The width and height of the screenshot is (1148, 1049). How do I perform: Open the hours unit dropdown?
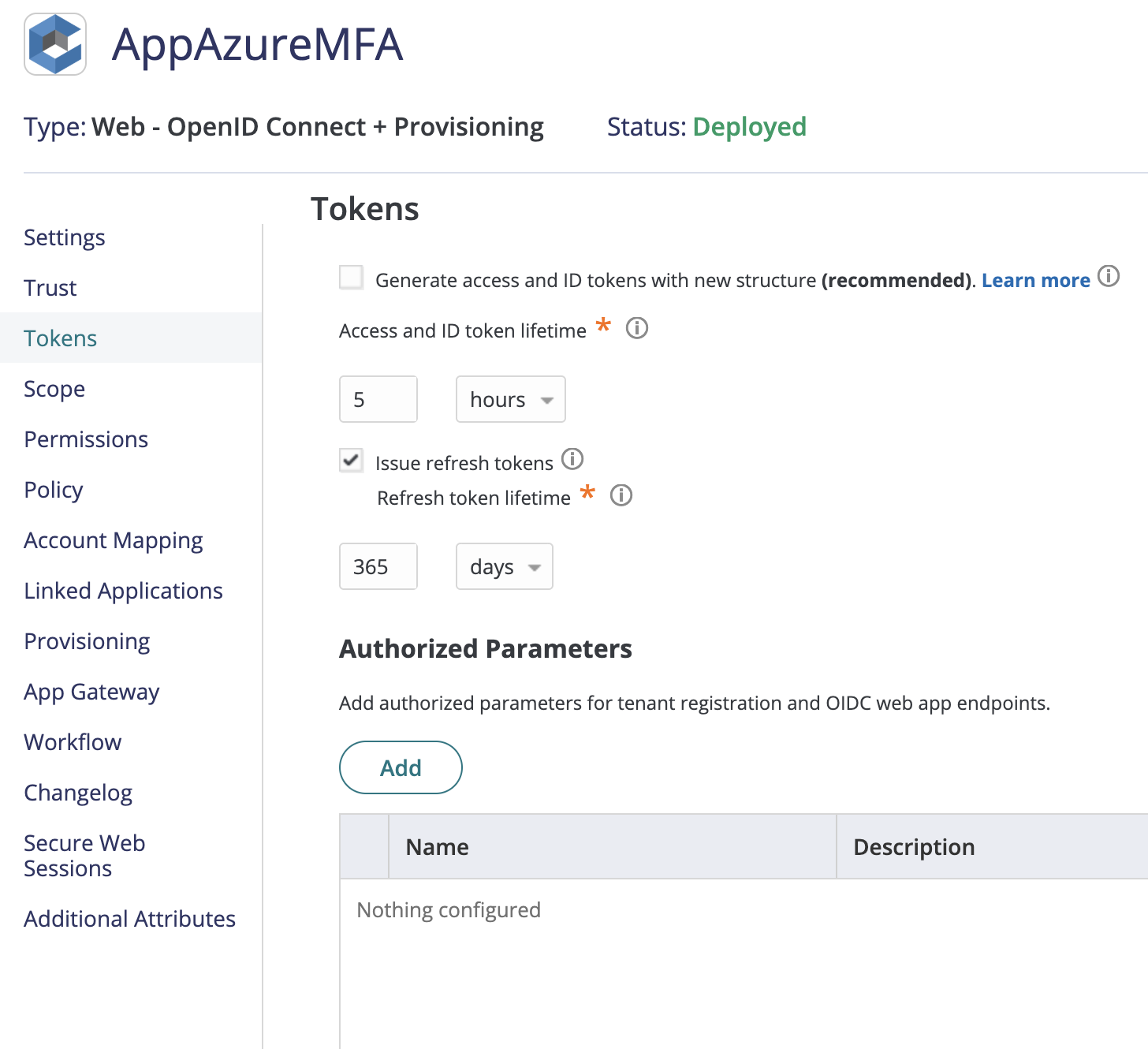tap(510, 399)
